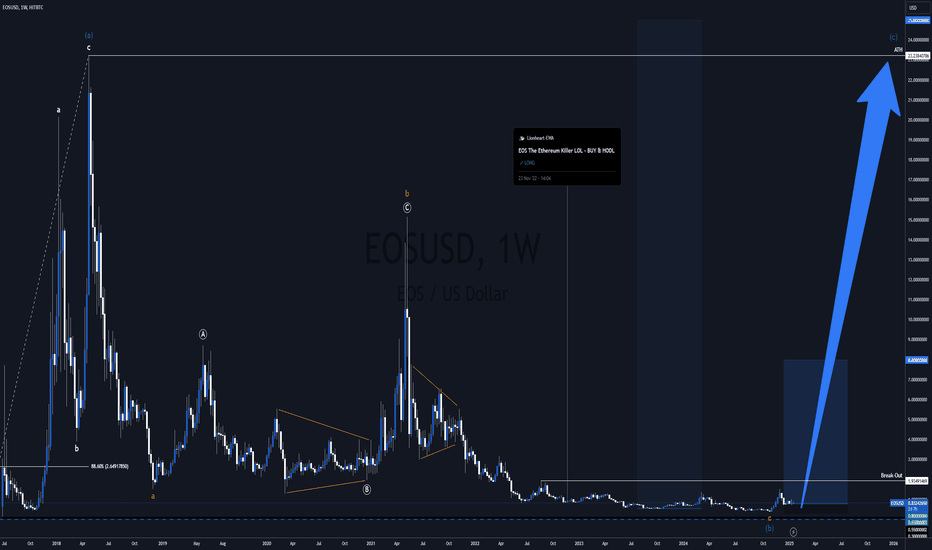Click the circled A wave label
The image size is (932, 550).
coord(203,335)
